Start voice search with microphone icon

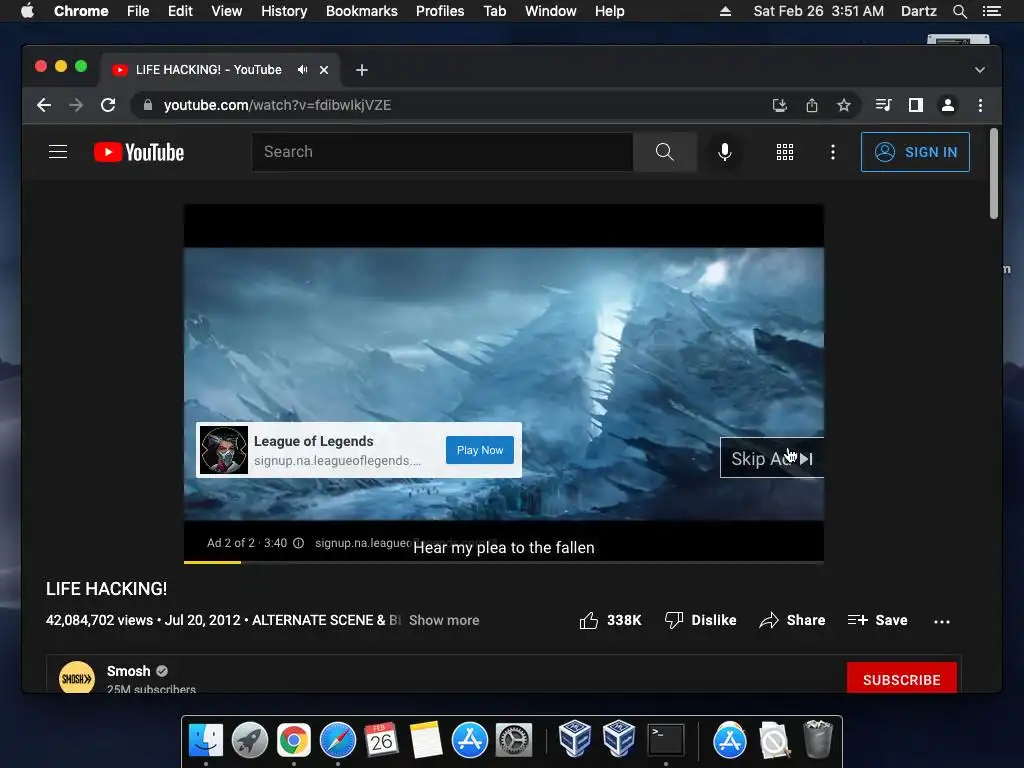(724, 152)
